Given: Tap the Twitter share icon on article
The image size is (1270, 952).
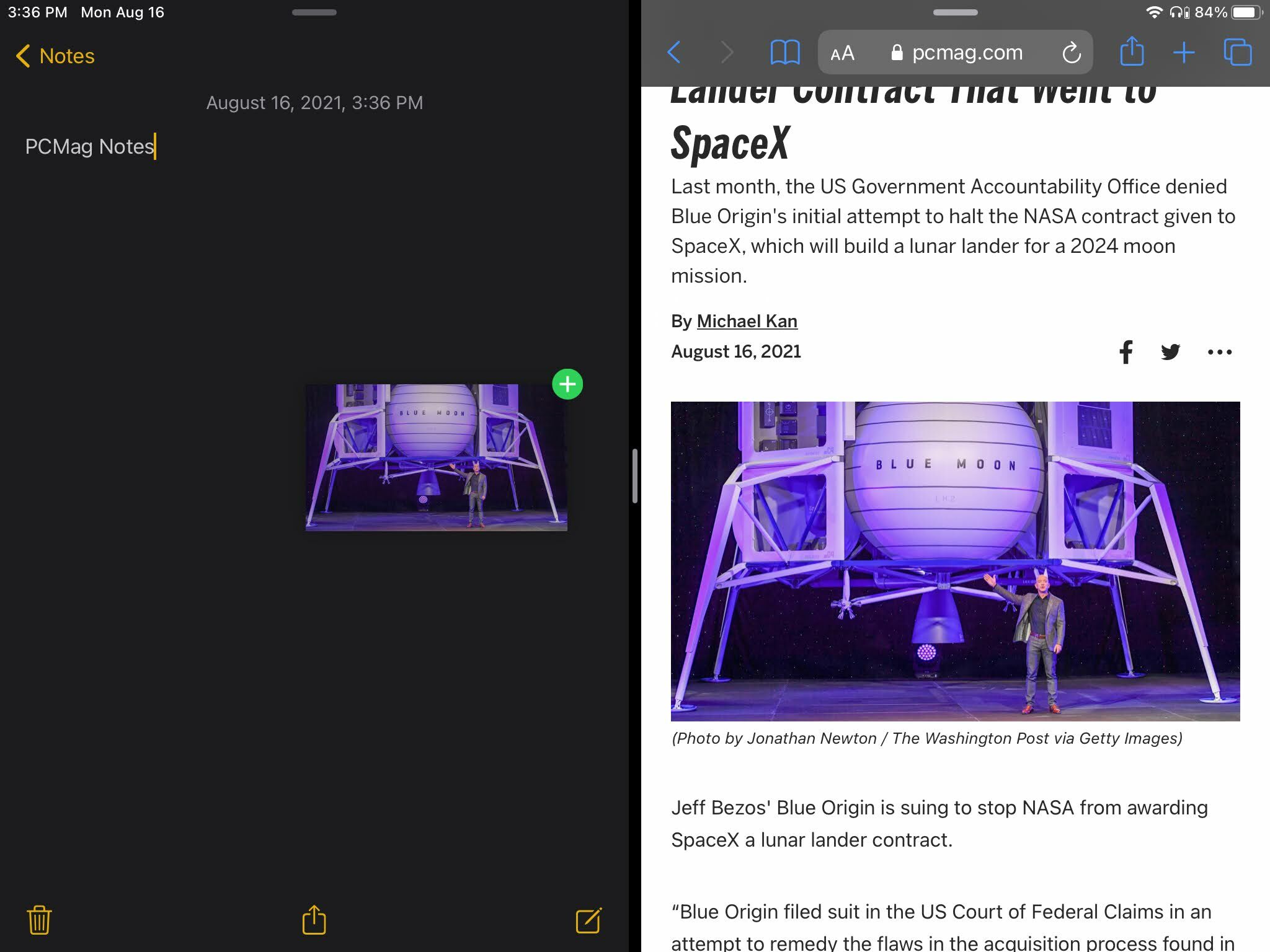Looking at the screenshot, I should pyautogui.click(x=1172, y=352).
